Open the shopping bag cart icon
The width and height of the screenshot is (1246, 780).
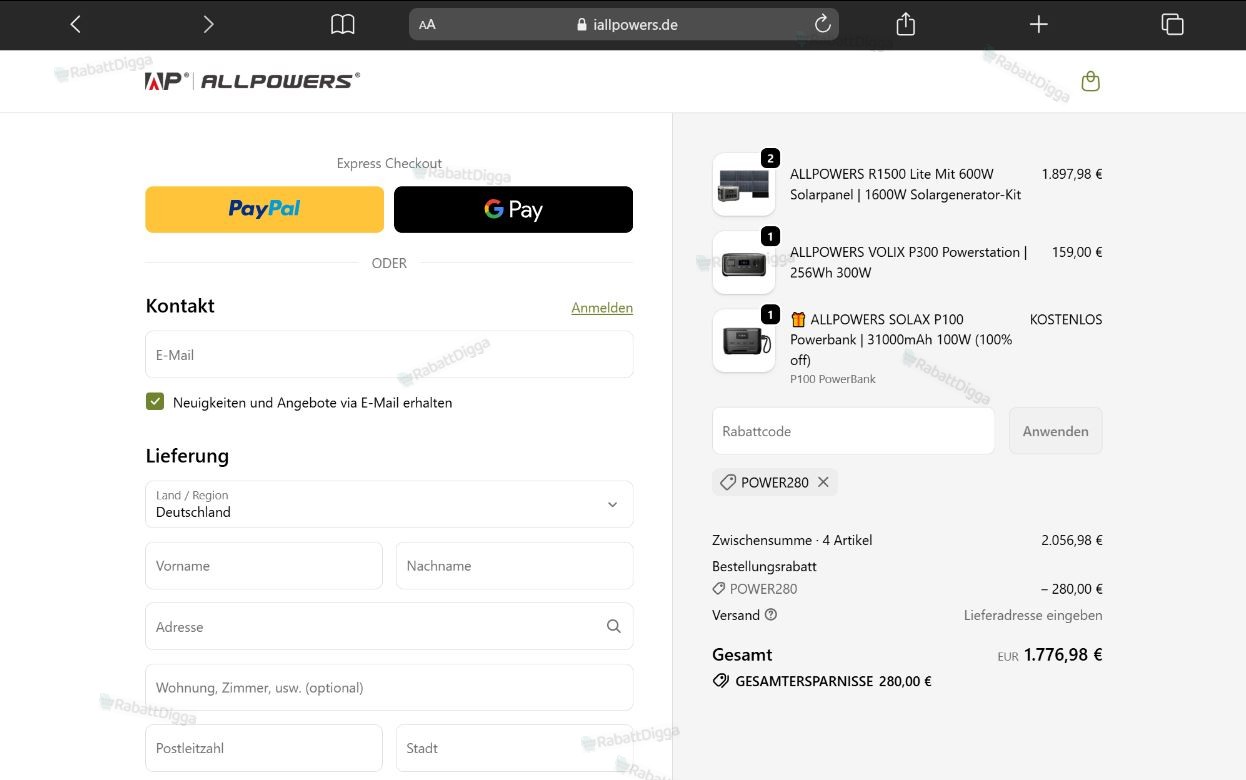(x=1090, y=81)
